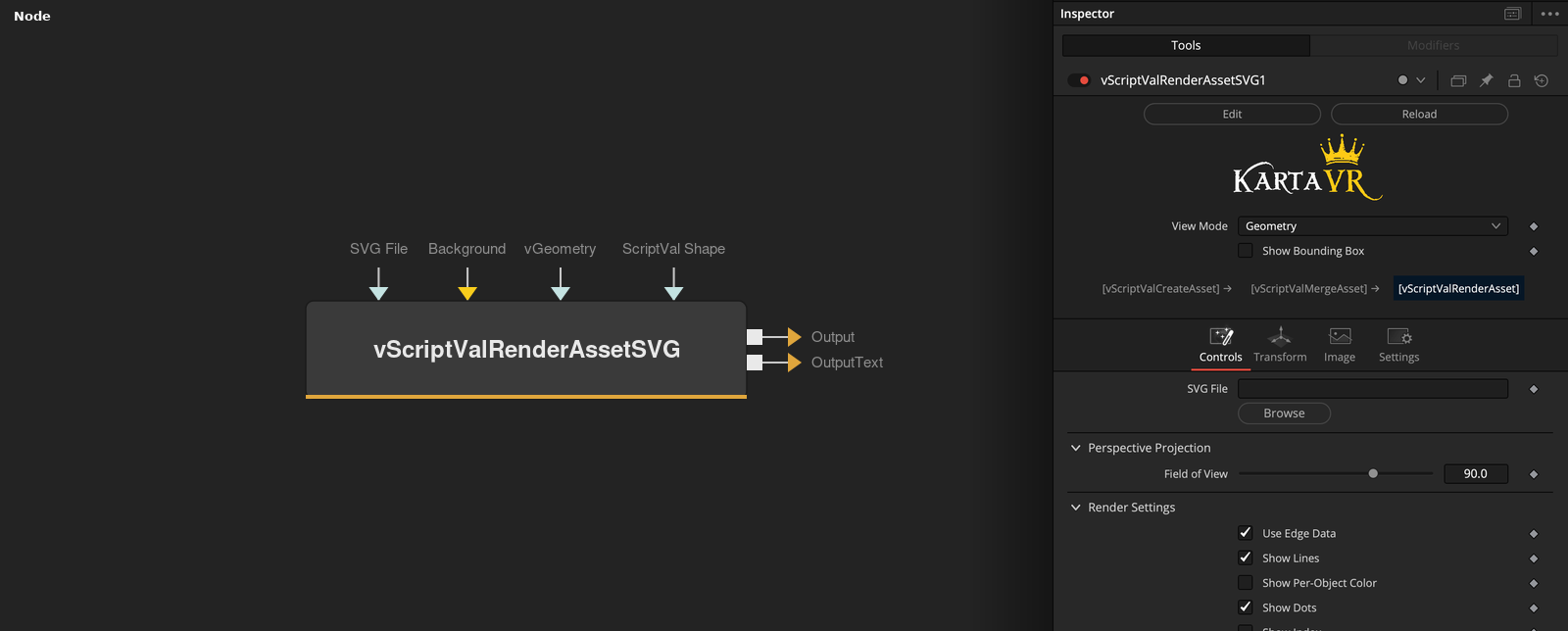Pin the vScriptValRenderAssetSVG1 tool
The width and height of the screenshot is (1568, 631).
[x=1486, y=80]
